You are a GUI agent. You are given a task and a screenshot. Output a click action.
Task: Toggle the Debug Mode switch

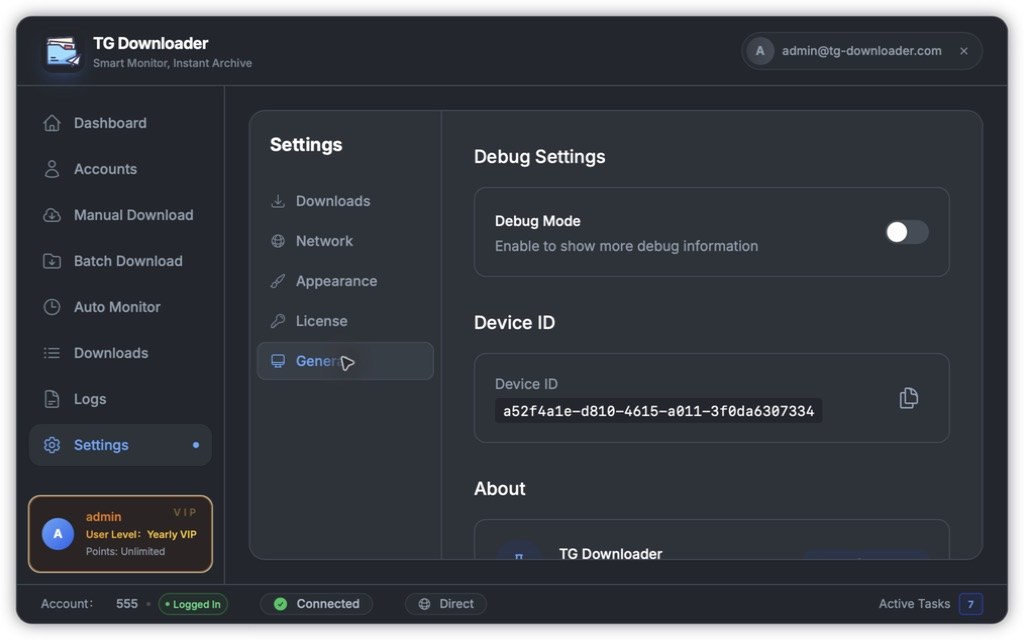(x=906, y=232)
